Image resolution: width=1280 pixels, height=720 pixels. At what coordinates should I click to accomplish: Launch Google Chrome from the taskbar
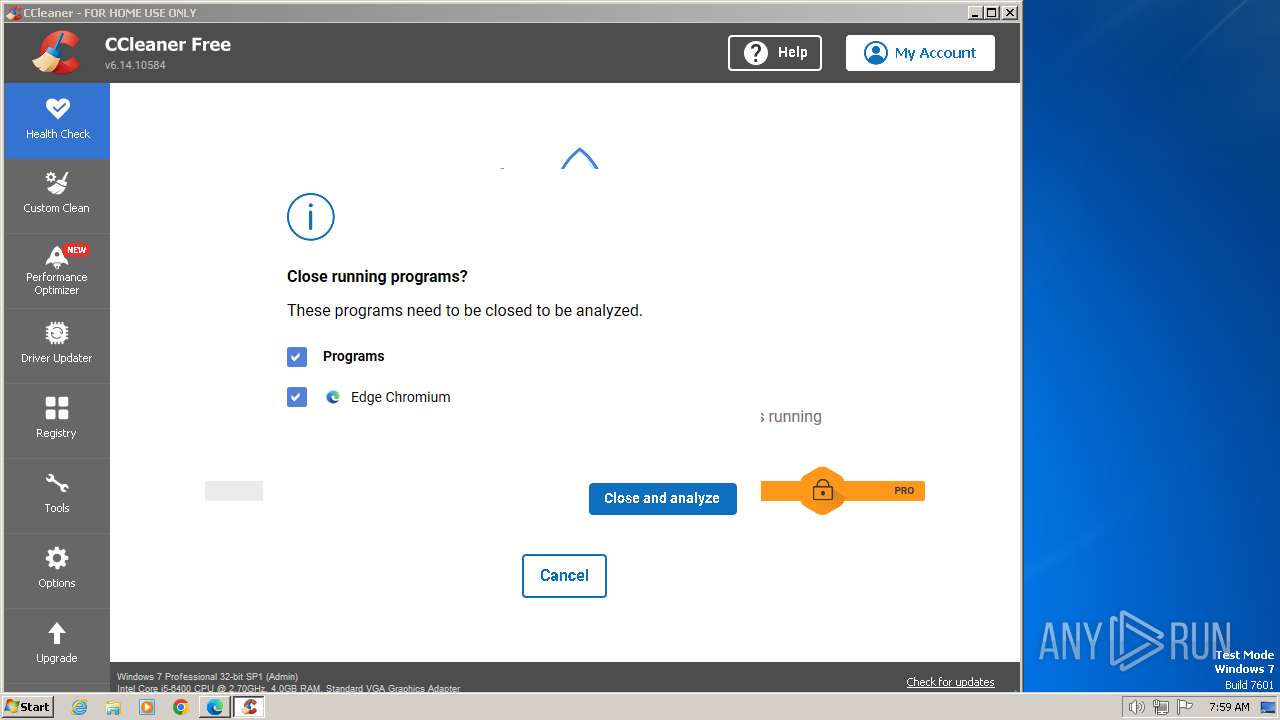click(x=181, y=707)
